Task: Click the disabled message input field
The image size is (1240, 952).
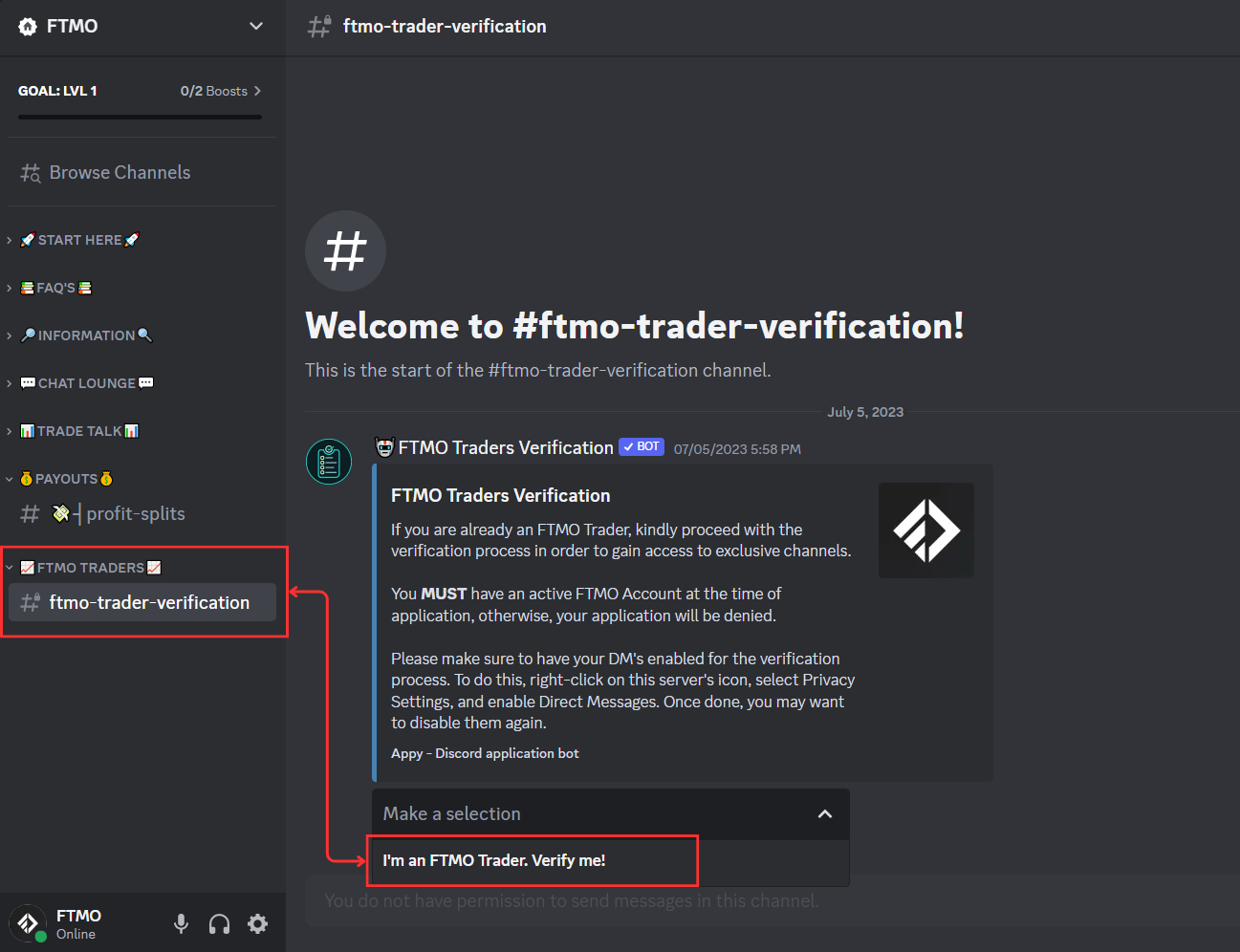Action: tap(772, 900)
